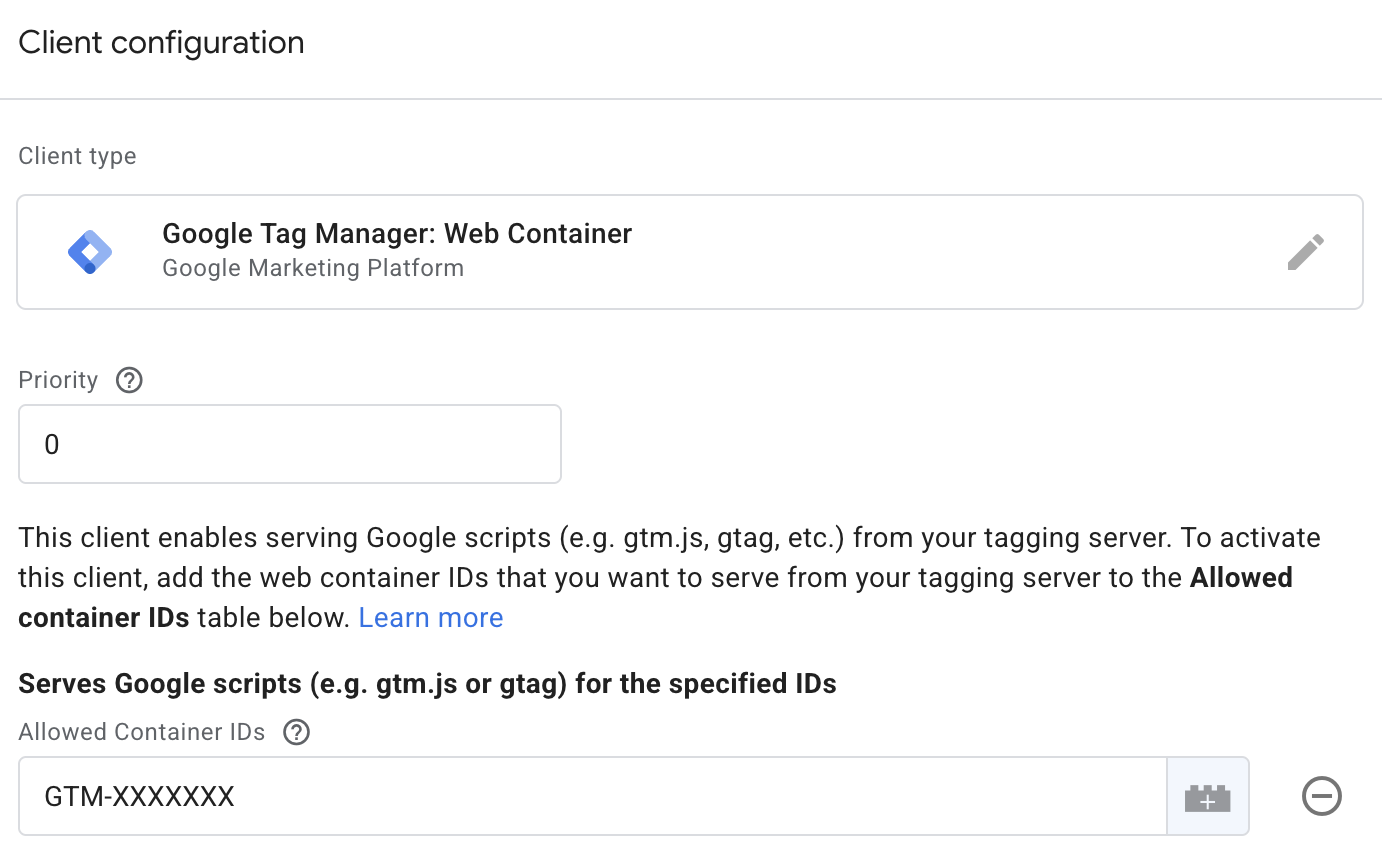This screenshot has width=1382, height=858.
Task: Focus the Priority input field
Action: (x=290, y=444)
